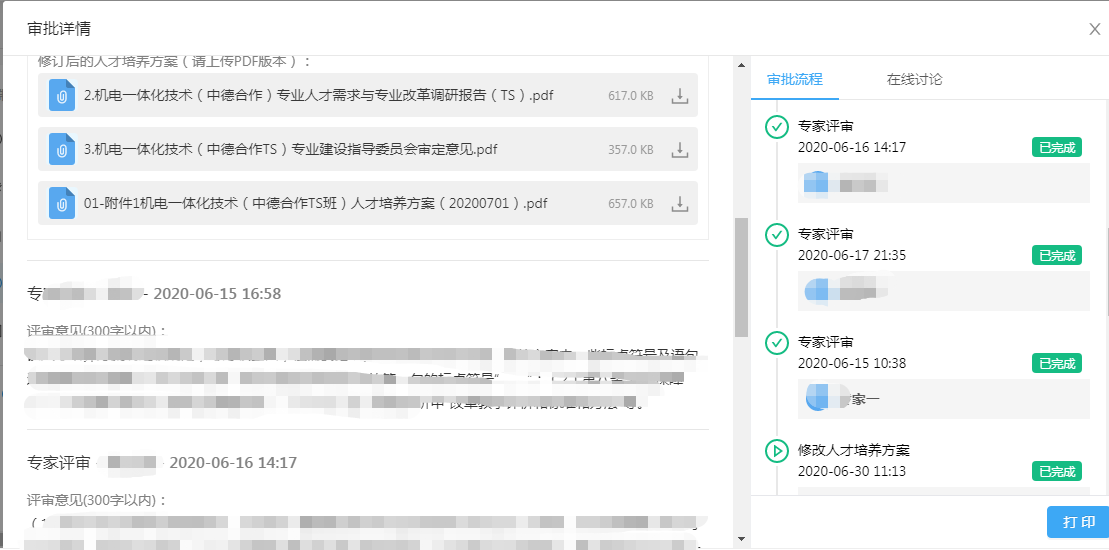Viewport: 1109px width, 550px height.
Task: Open the 在线讨论 tab
Action: 914,79
